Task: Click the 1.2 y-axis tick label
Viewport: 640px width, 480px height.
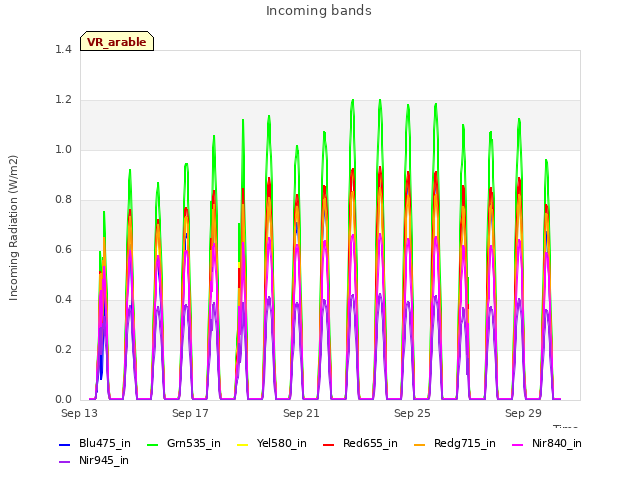Action: [x=64, y=100]
